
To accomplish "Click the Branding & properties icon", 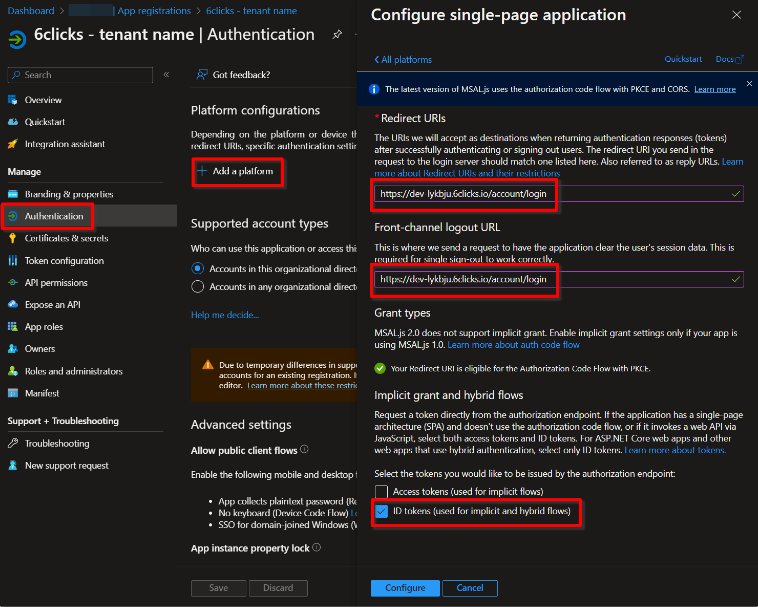I will click(13, 194).
